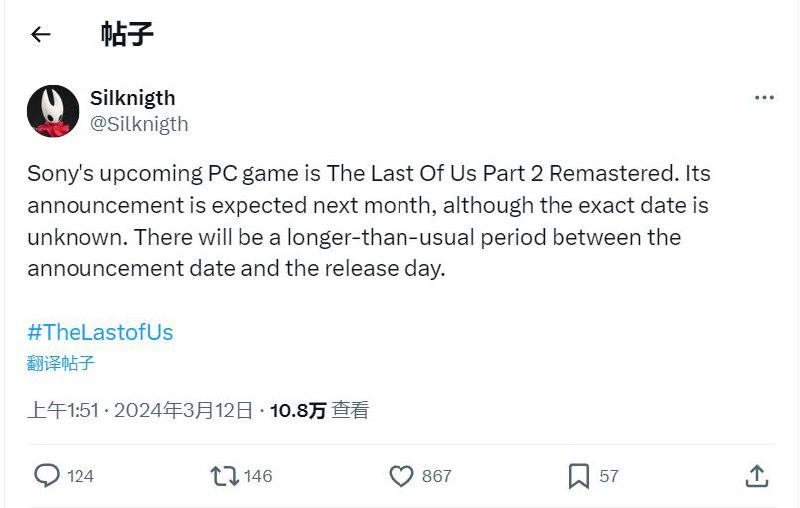Click the bookmark count 57
This screenshot has width=800, height=508.
point(609,476)
